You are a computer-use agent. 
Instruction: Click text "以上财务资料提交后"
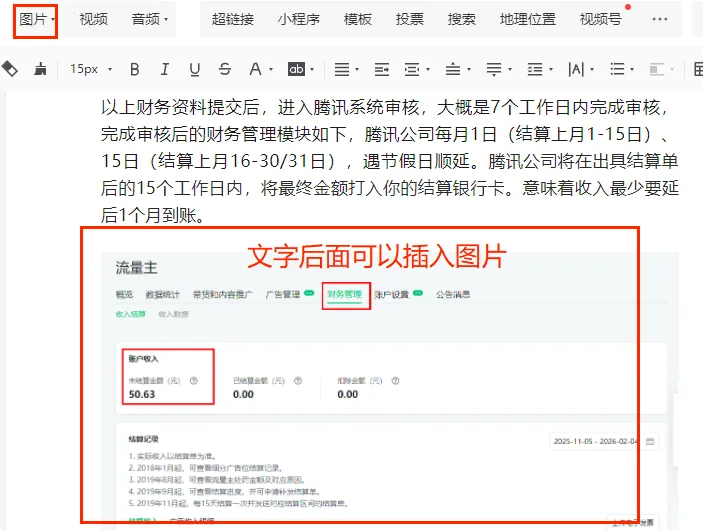click(x=180, y=108)
